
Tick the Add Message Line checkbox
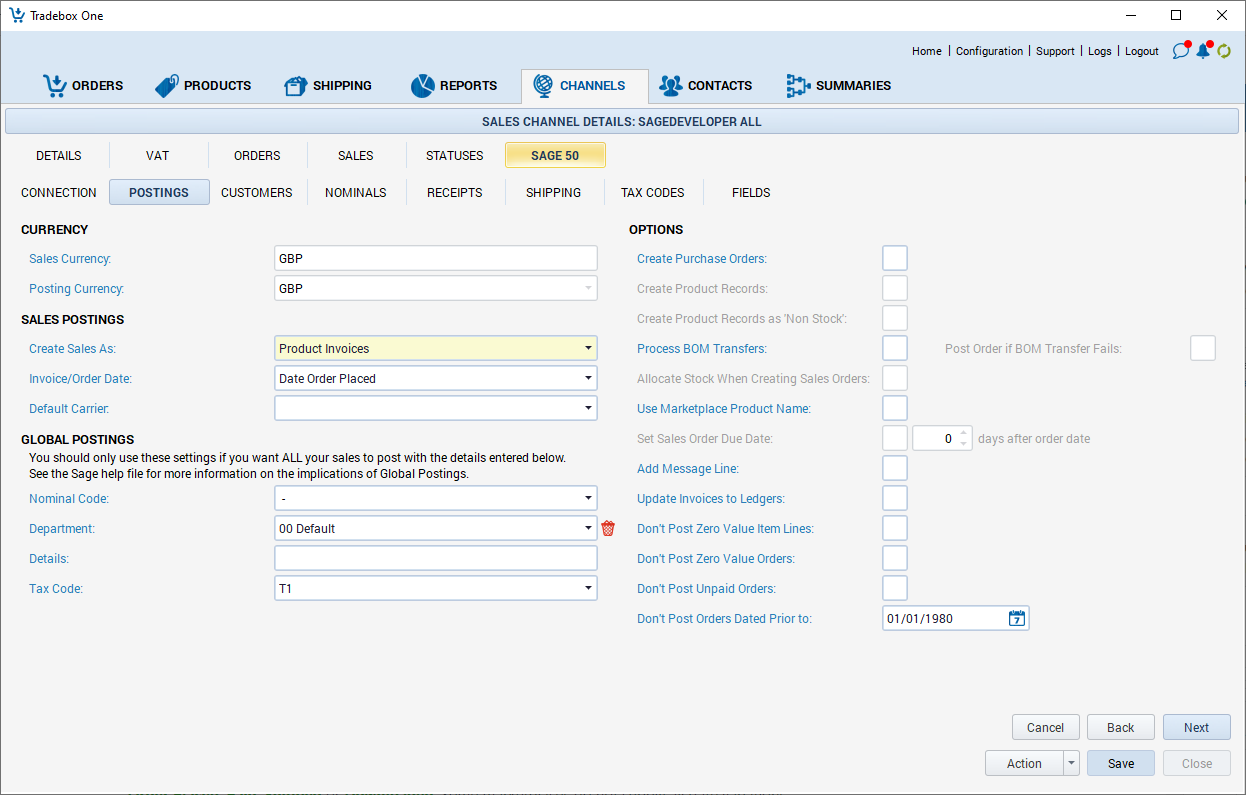[x=895, y=468]
